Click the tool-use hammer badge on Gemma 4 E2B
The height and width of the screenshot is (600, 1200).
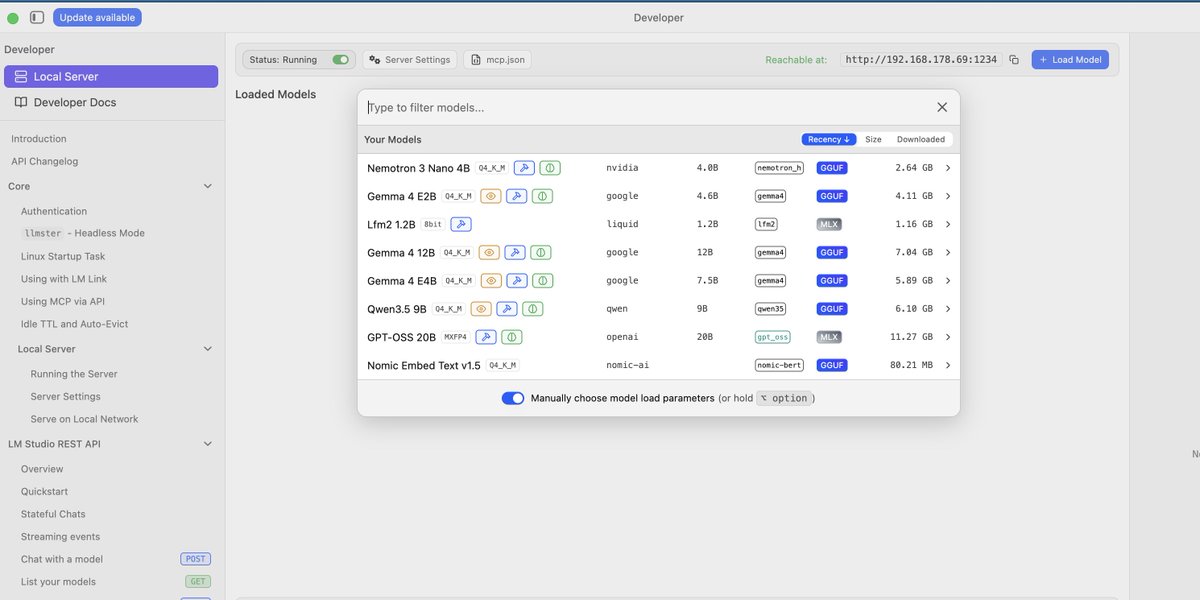pyautogui.click(x=516, y=196)
